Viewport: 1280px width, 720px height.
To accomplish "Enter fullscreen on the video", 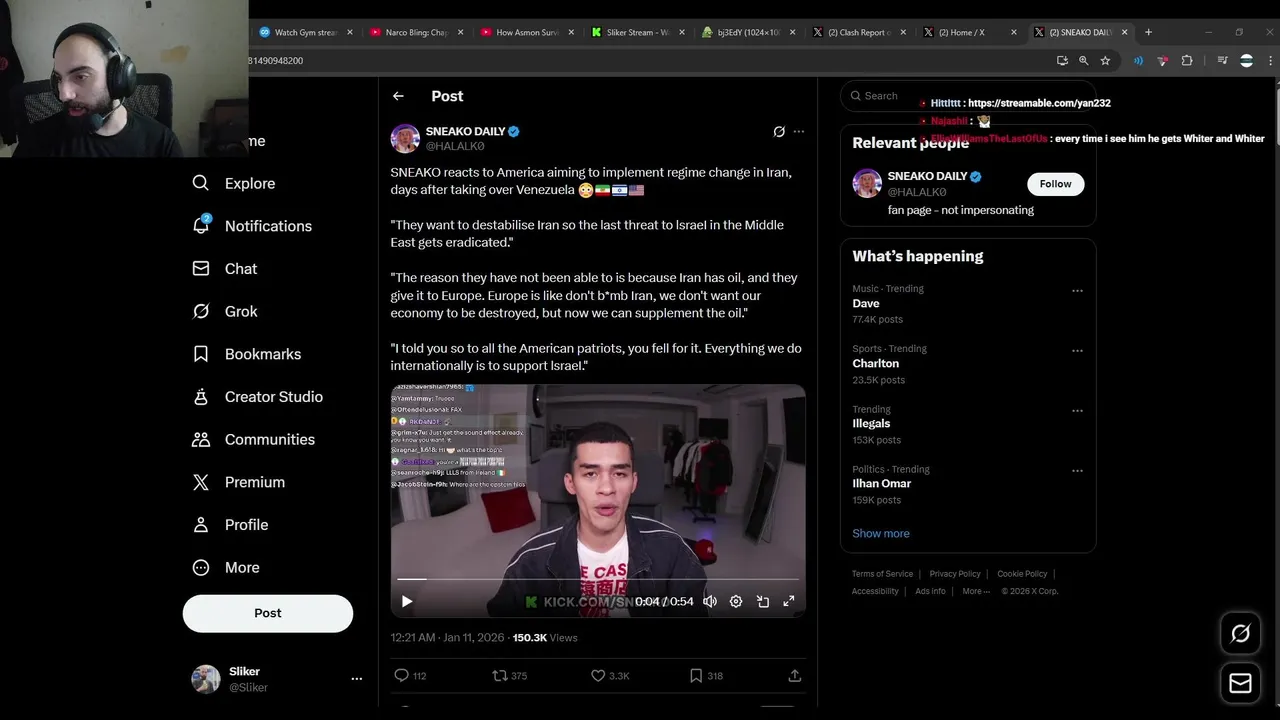I will point(789,601).
